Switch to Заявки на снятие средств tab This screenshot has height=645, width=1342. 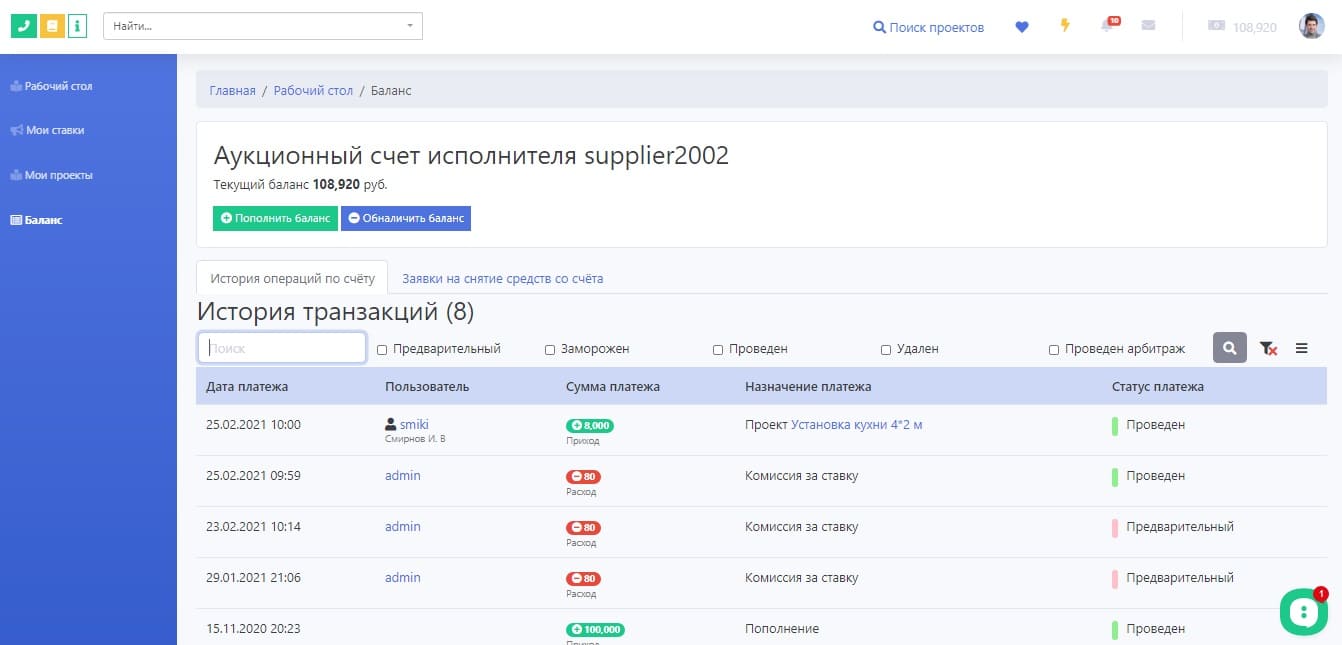tap(502, 279)
